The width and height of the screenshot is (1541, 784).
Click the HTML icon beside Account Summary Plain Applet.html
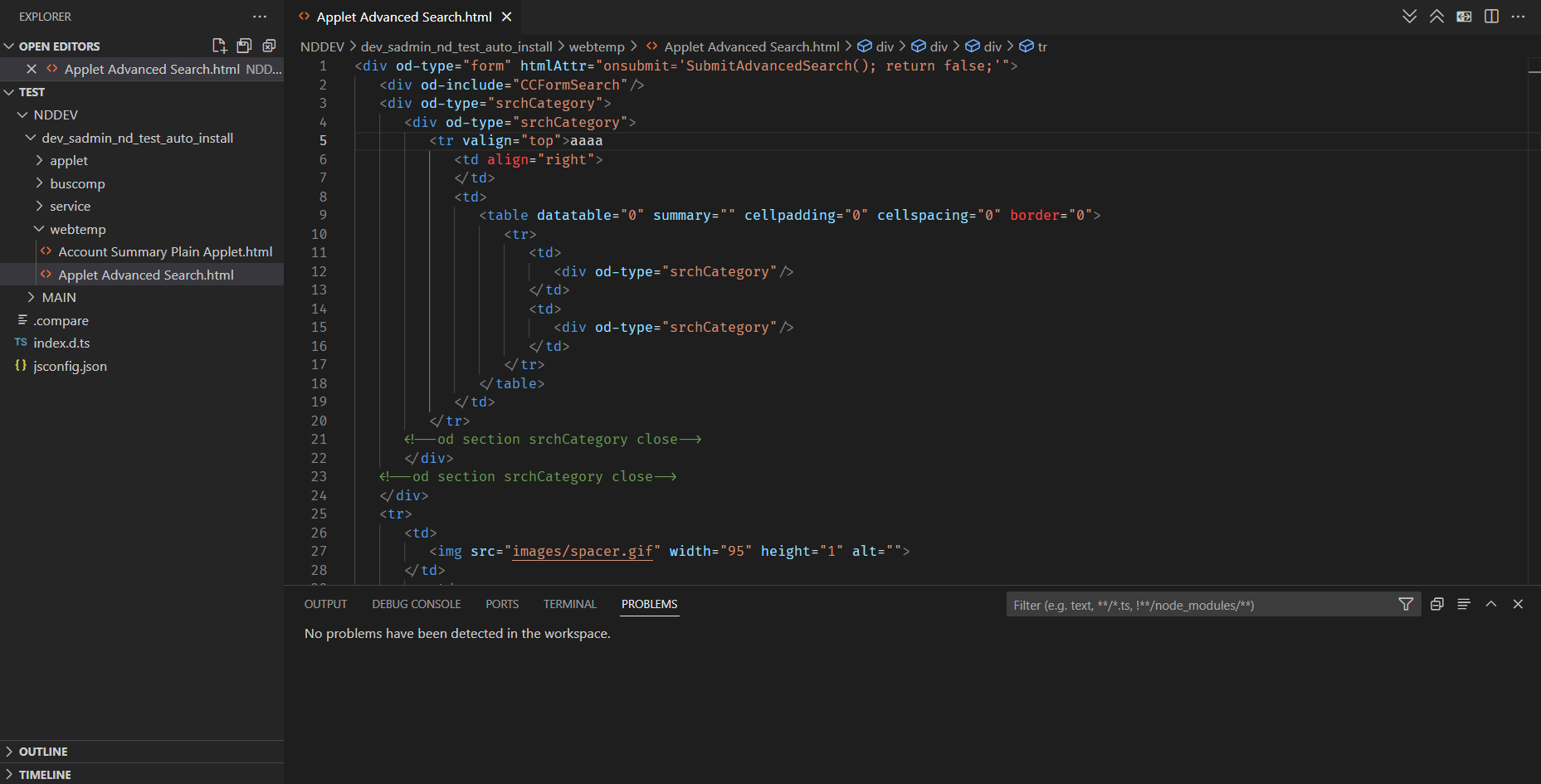pos(46,251)
